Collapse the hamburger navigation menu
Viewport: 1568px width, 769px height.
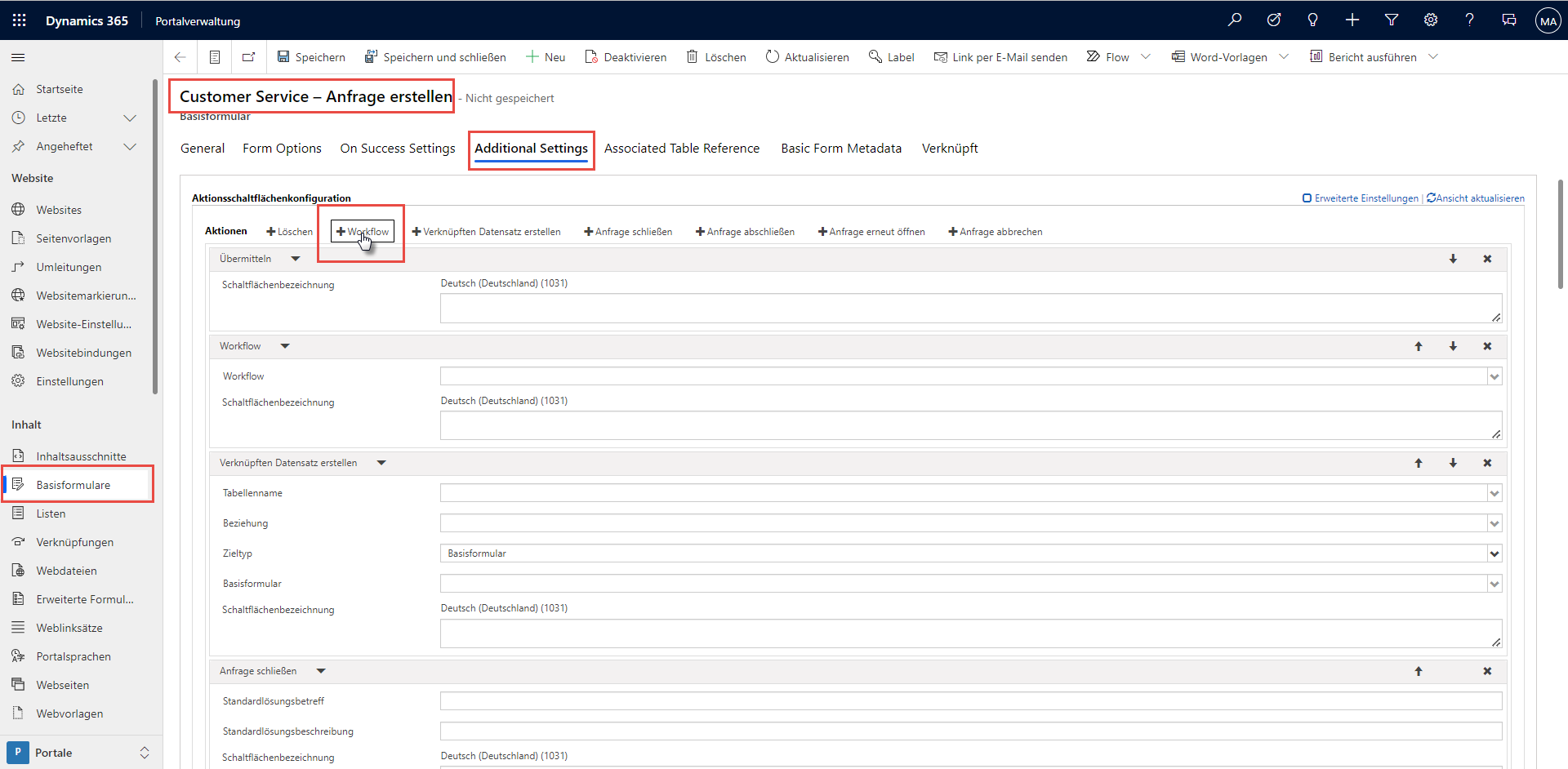18,57
